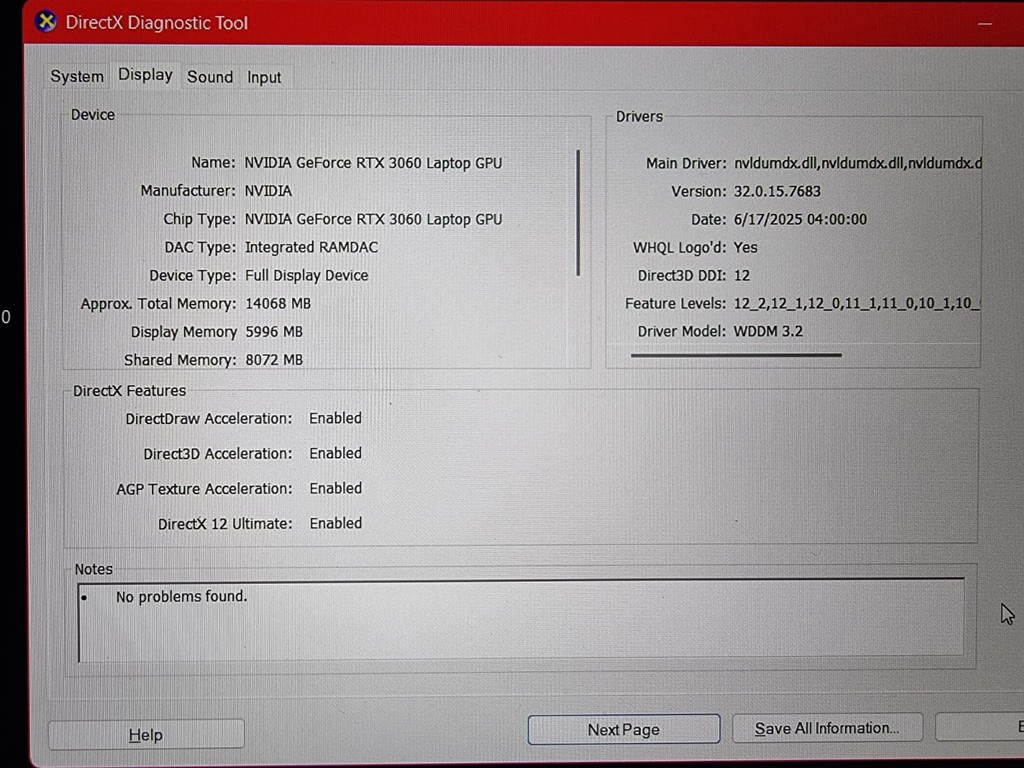The image size is (1024, 768).
Task: Click the Integrated RAMDAC value
Action: 312,247
